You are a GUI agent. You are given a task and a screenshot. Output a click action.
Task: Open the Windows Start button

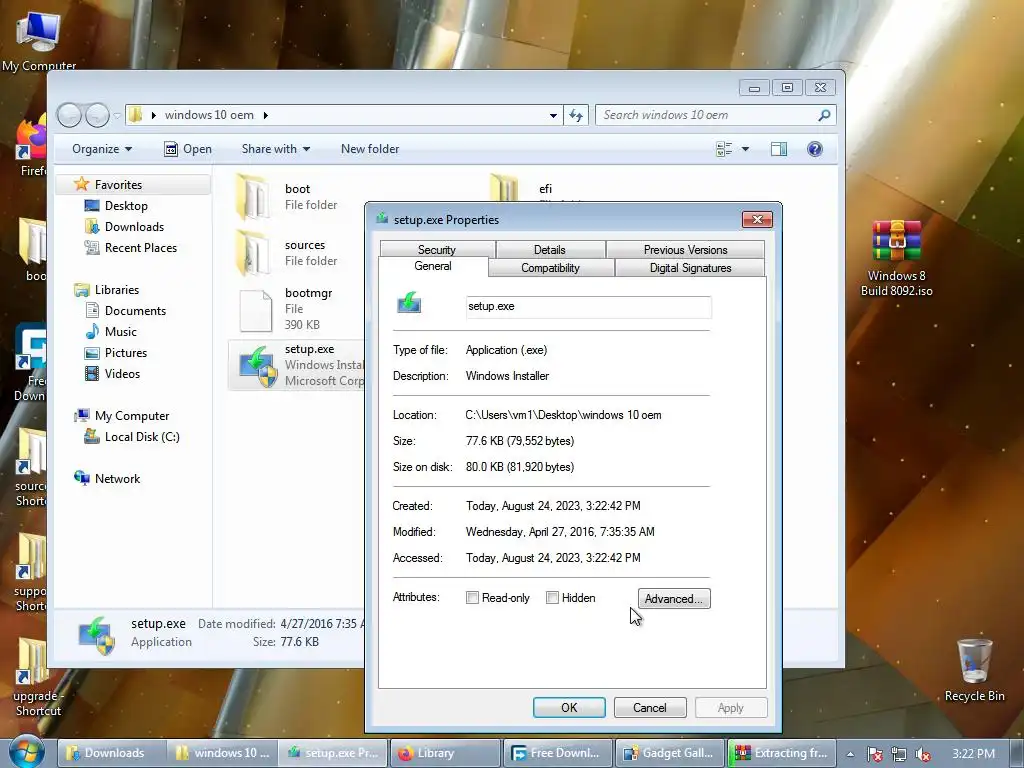point(26,751)
